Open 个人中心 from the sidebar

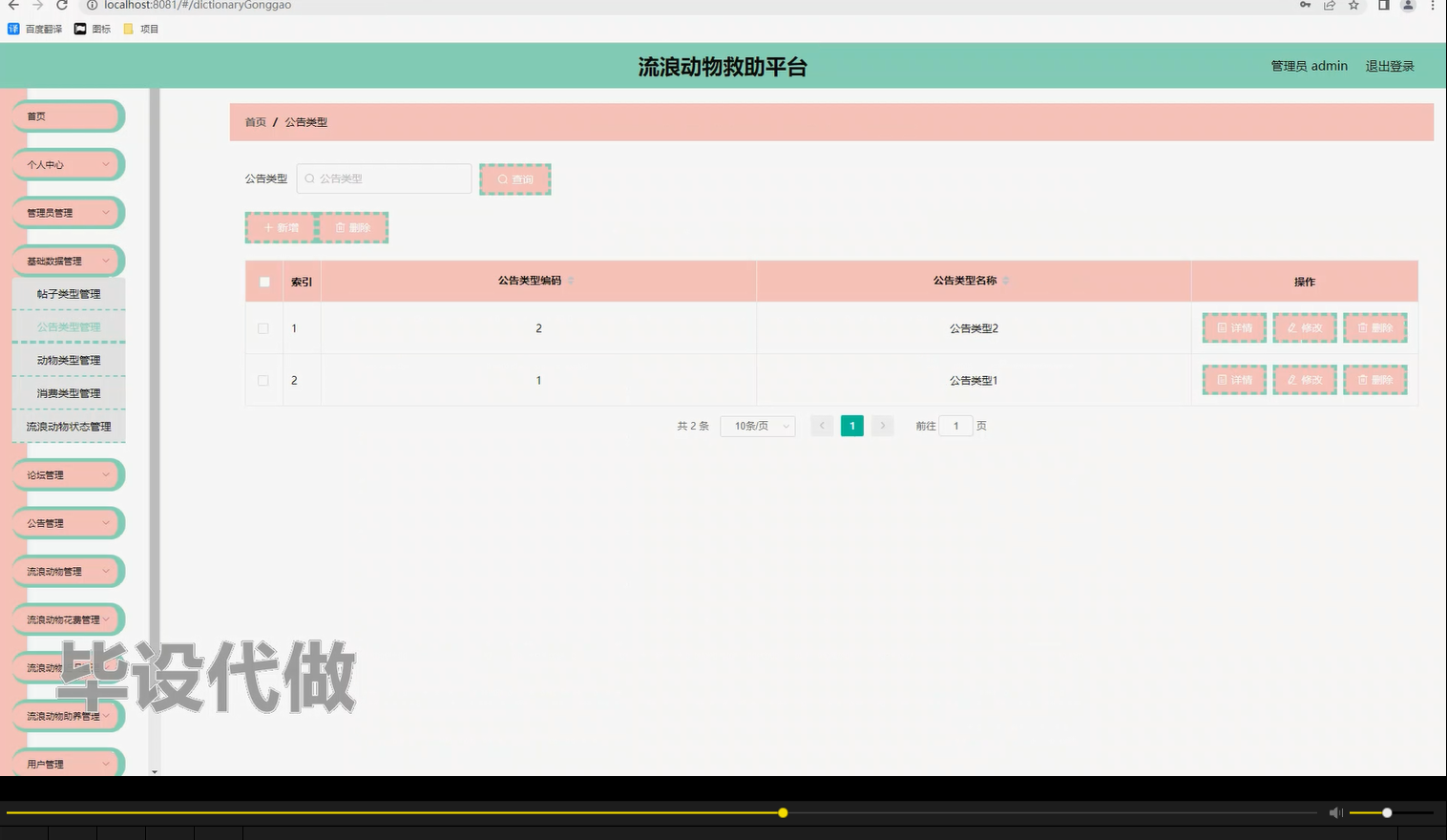pyautogui.click(x=68, y=164)
